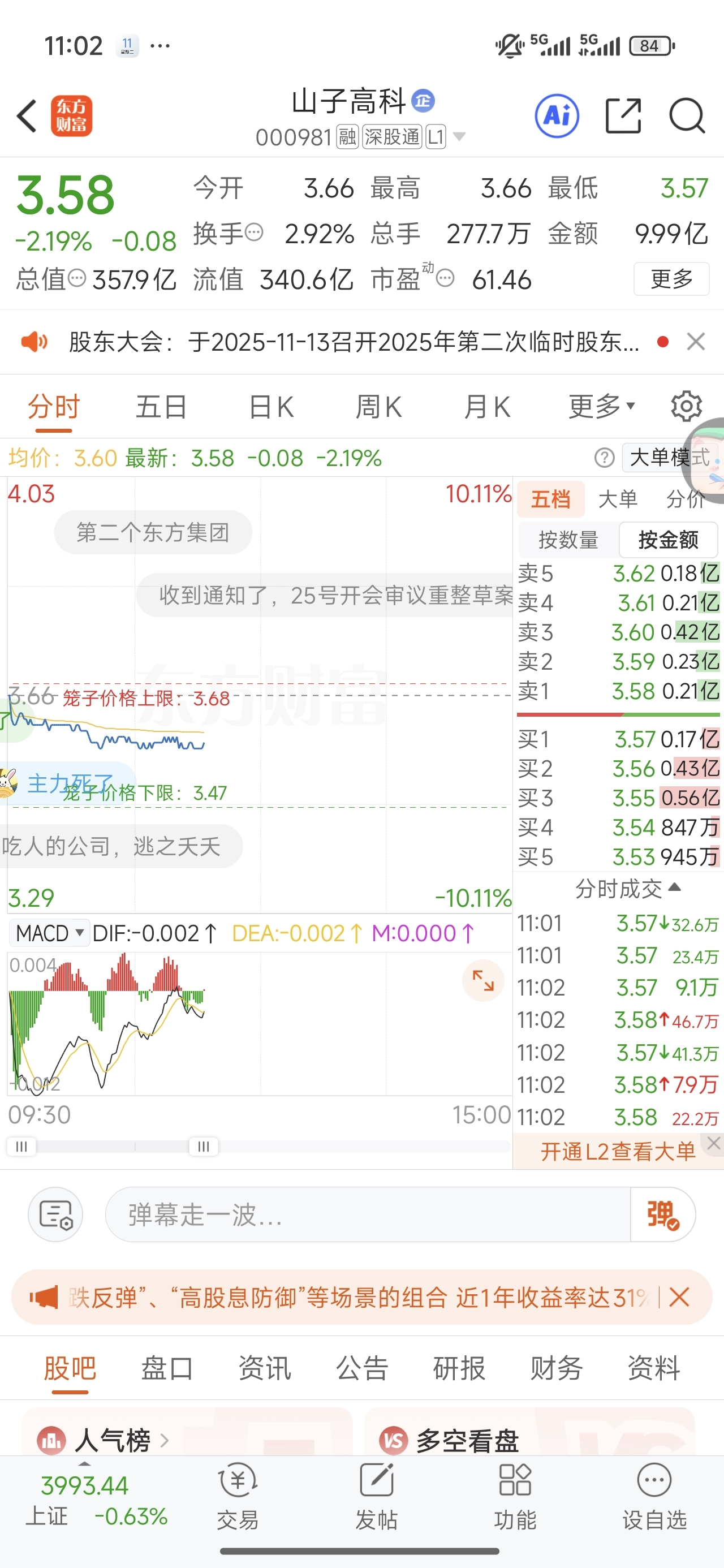Open the search magnifier icon
Image resolution: width=724 pixels, height=1568 pixels.
[x=687, y=115]
